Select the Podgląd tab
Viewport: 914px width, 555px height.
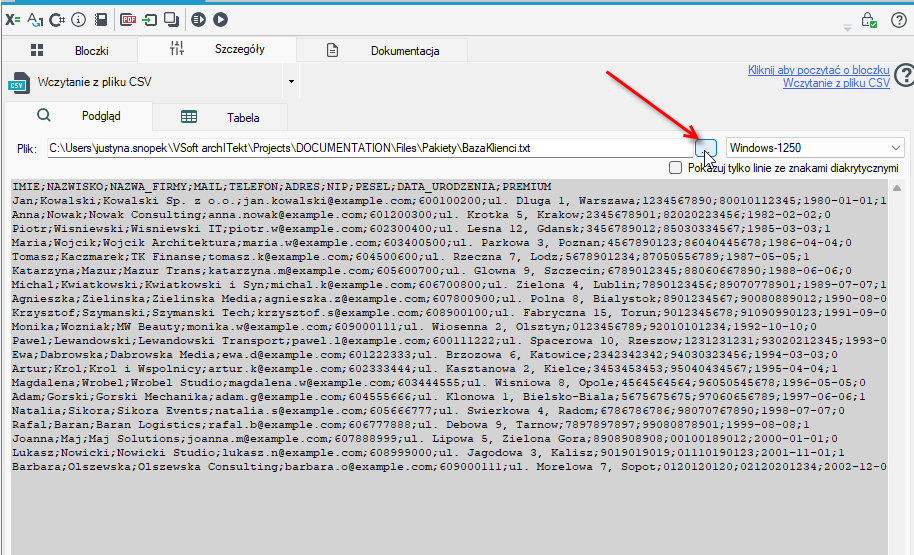[x=79, y=115]
